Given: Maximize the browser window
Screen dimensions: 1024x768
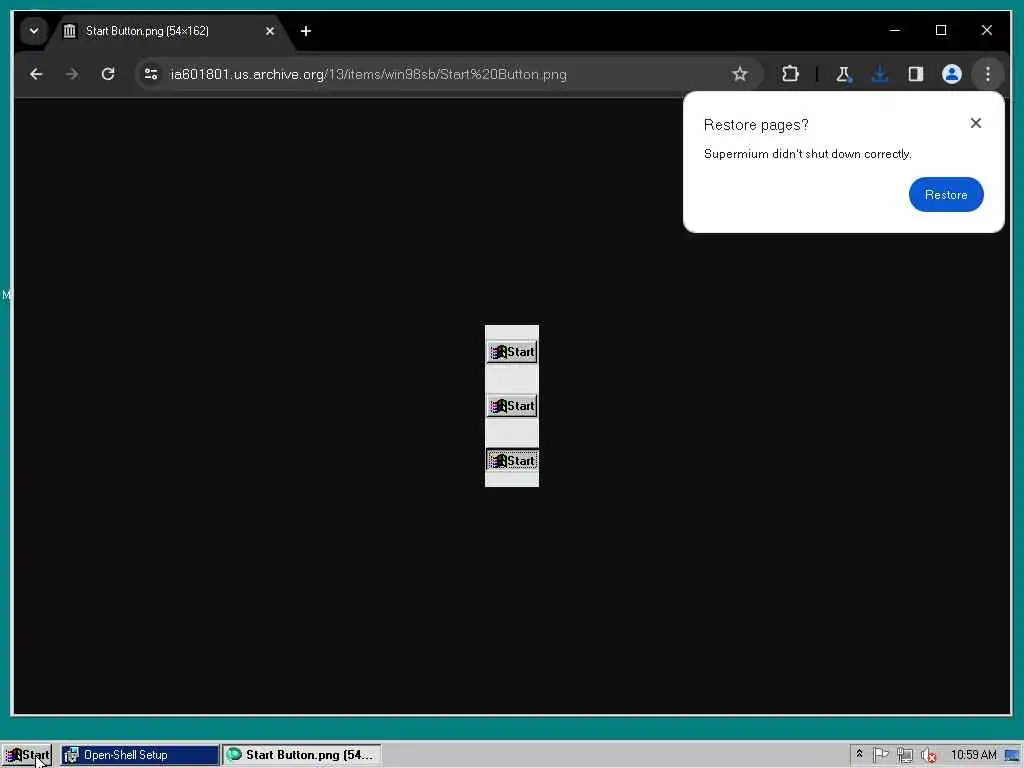Looking at the screenshot, I should coord(940,30).
